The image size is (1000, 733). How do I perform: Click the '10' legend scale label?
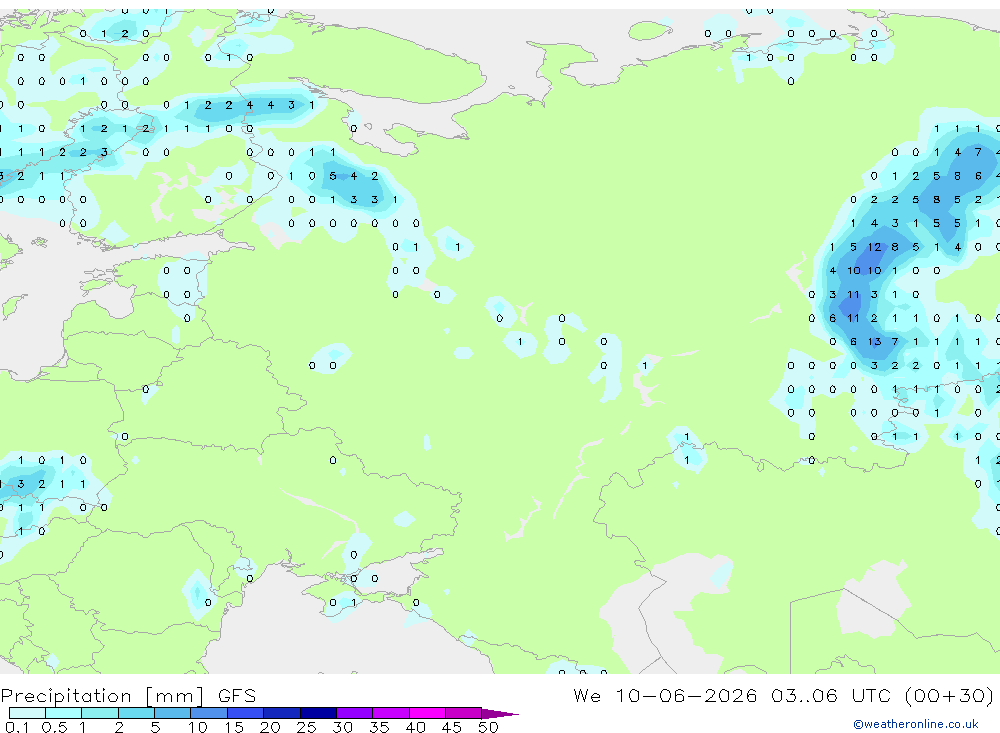tap(198, 727)
